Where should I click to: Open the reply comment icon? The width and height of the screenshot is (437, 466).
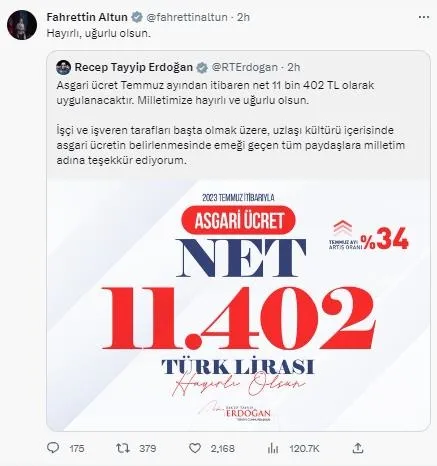click(53, 448)
